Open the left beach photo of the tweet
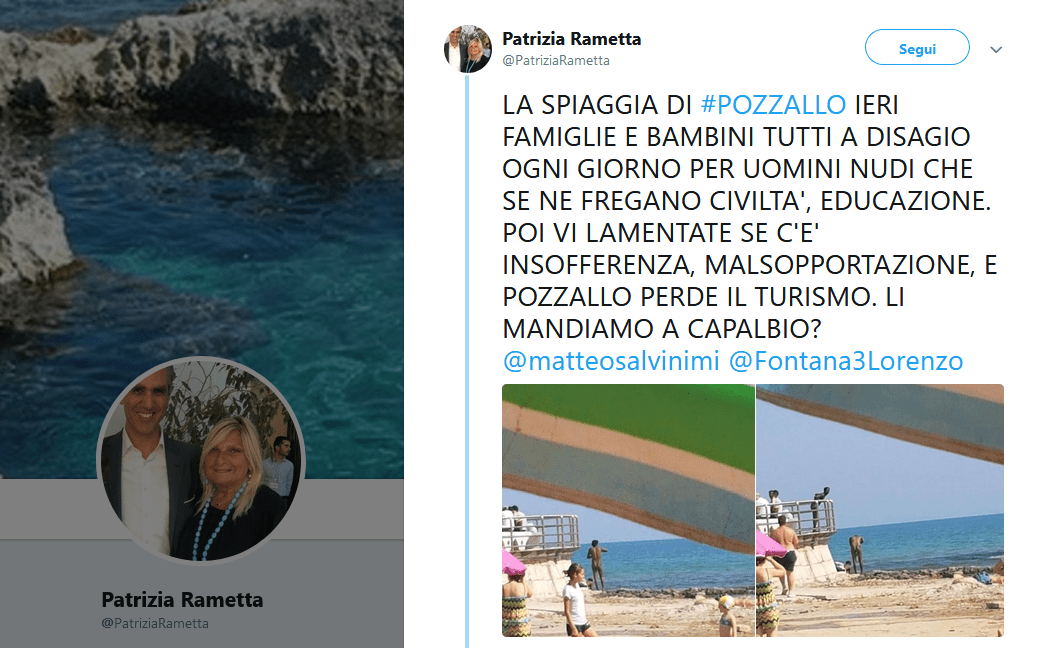The image size is (1042, 648). pyautogui.click(x=628, y=510)
